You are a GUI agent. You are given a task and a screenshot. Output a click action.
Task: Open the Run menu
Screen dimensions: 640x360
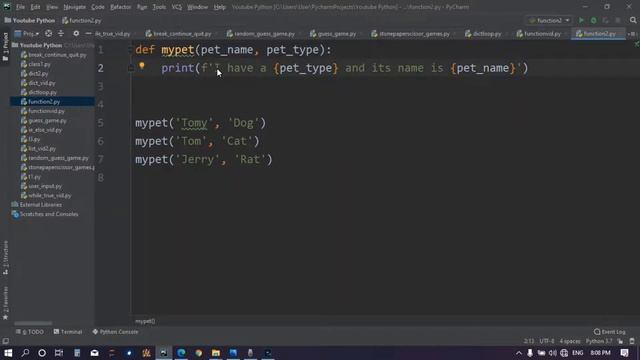tap(142, 7)
